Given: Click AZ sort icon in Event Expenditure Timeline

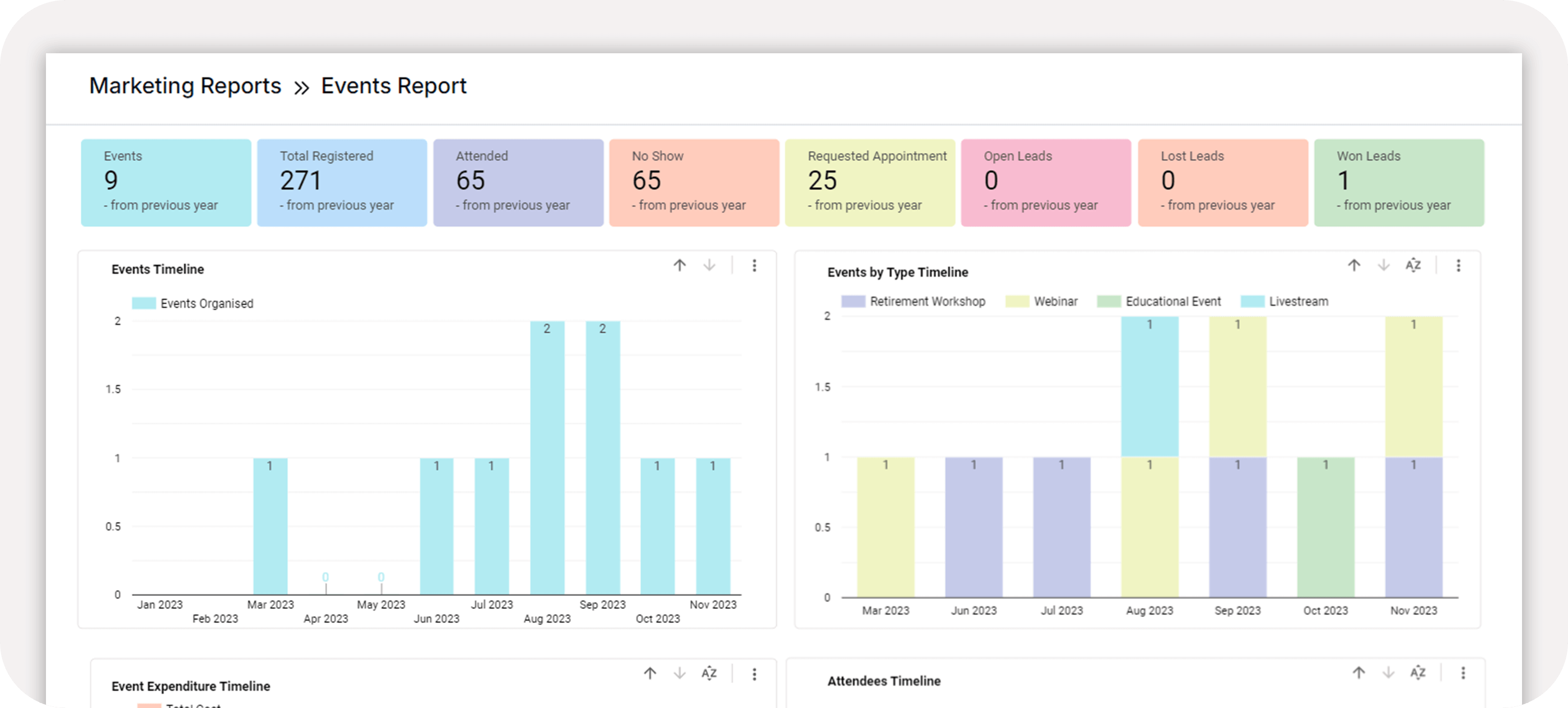Looking at the screenshot, I should (709, 673).
